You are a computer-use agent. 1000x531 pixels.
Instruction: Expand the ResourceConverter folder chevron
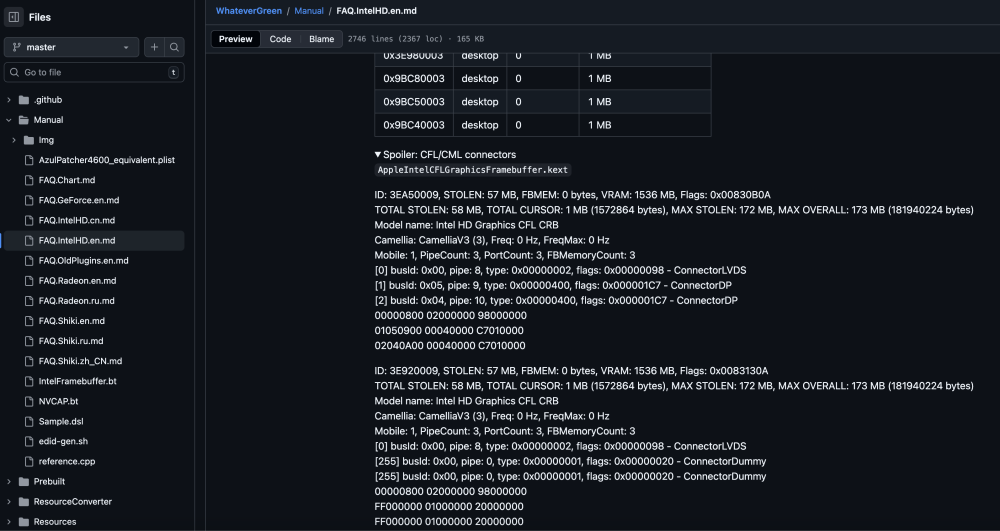point(9,502)
